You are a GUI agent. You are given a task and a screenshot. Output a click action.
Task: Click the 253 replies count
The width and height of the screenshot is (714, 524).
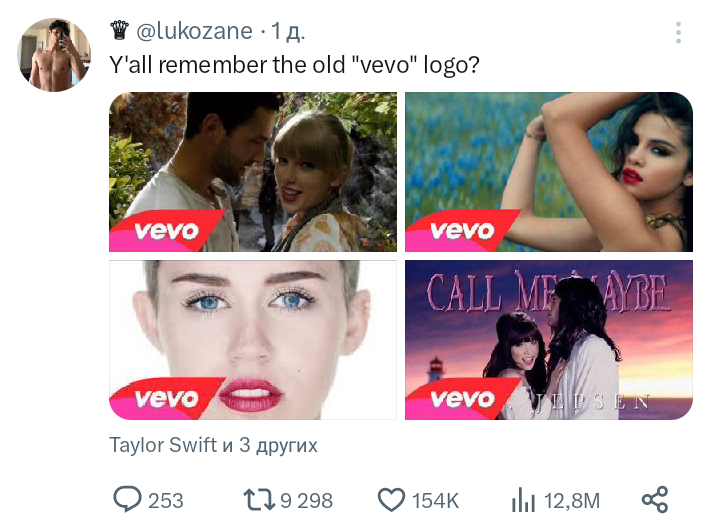click(166, 500)
